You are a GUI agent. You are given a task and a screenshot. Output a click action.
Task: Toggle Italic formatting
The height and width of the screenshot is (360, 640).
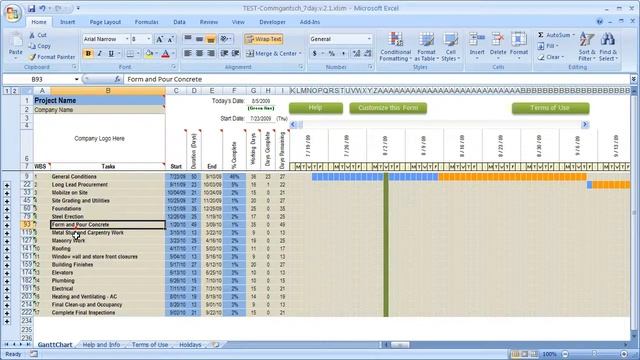click(99, 53)
